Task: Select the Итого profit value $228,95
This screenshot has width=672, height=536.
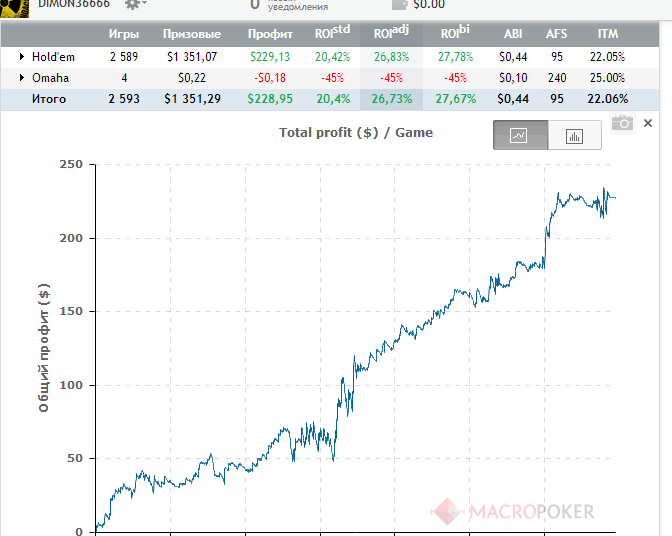Action: 270,99
